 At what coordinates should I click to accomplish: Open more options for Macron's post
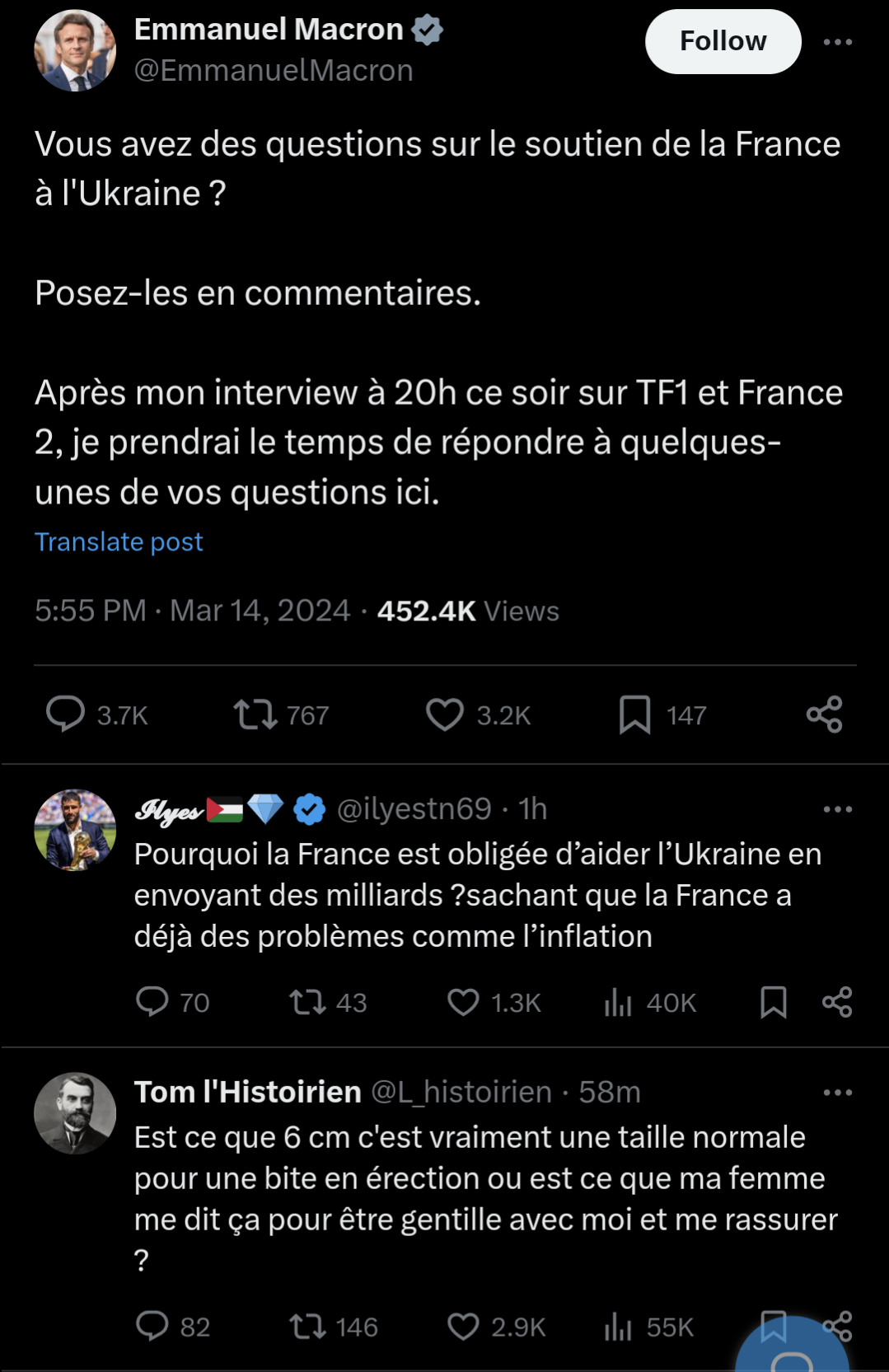tap(837, 41)
